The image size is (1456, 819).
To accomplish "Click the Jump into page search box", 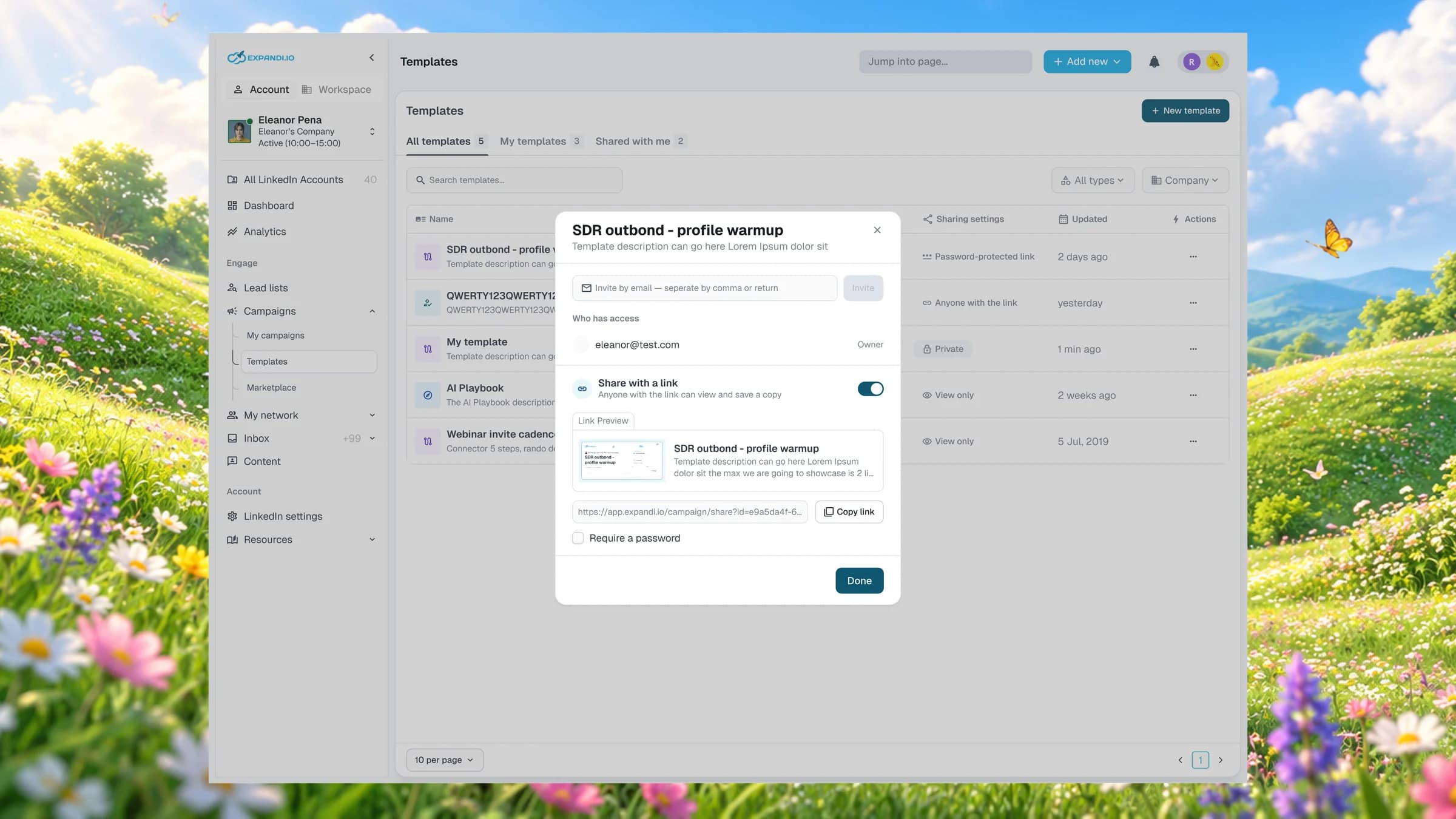I will [945, 62].
